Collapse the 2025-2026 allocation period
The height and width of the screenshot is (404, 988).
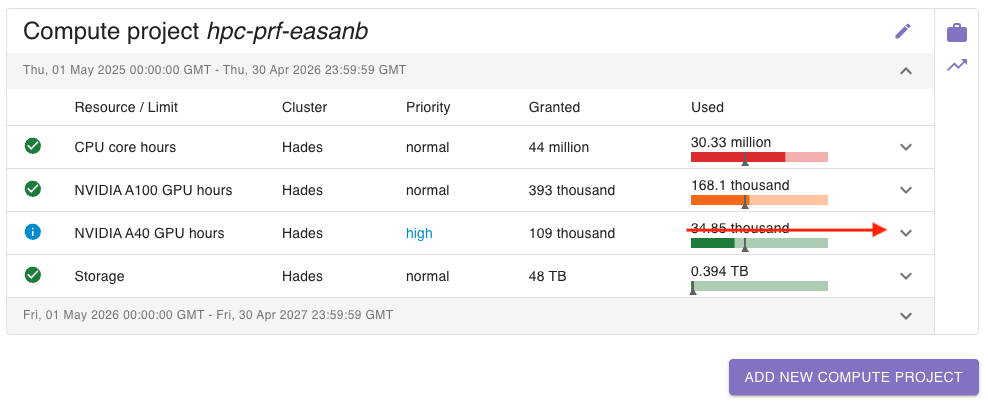(x=906, y=70)
